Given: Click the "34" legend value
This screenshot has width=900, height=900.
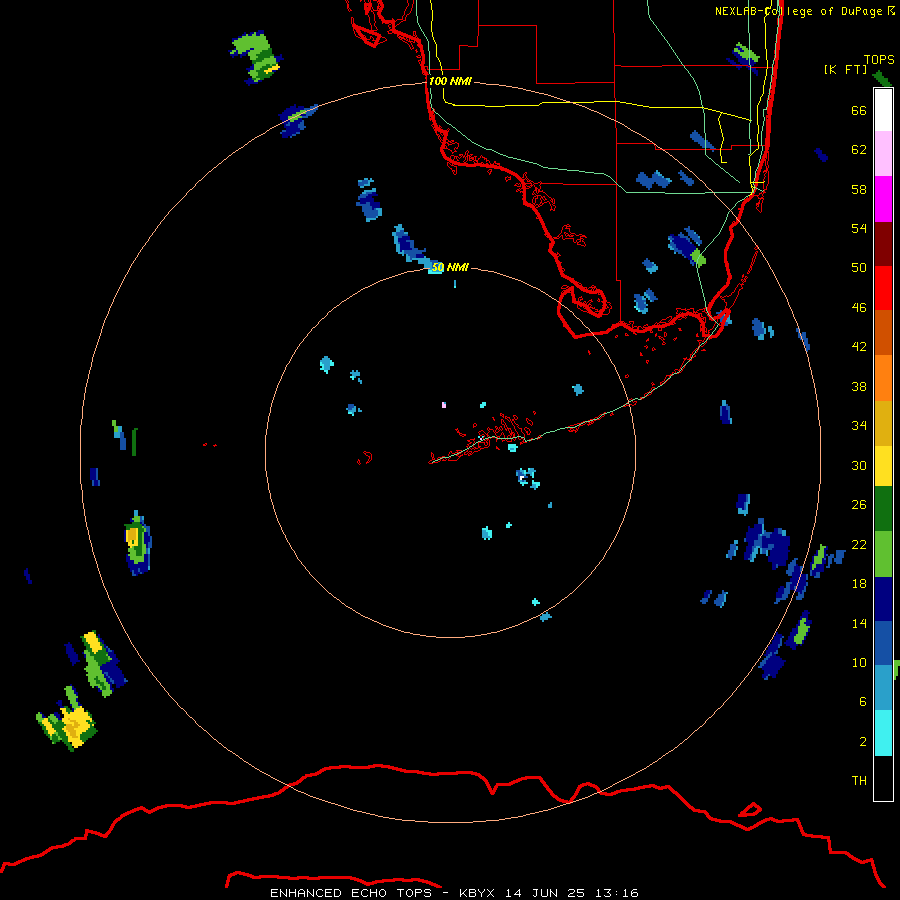Looking at the screenshot, I should coord(859,426).
